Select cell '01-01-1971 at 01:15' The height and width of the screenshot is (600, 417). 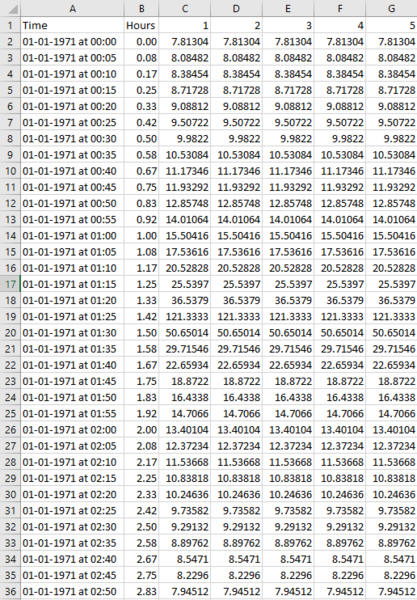(x=72, y=284)
